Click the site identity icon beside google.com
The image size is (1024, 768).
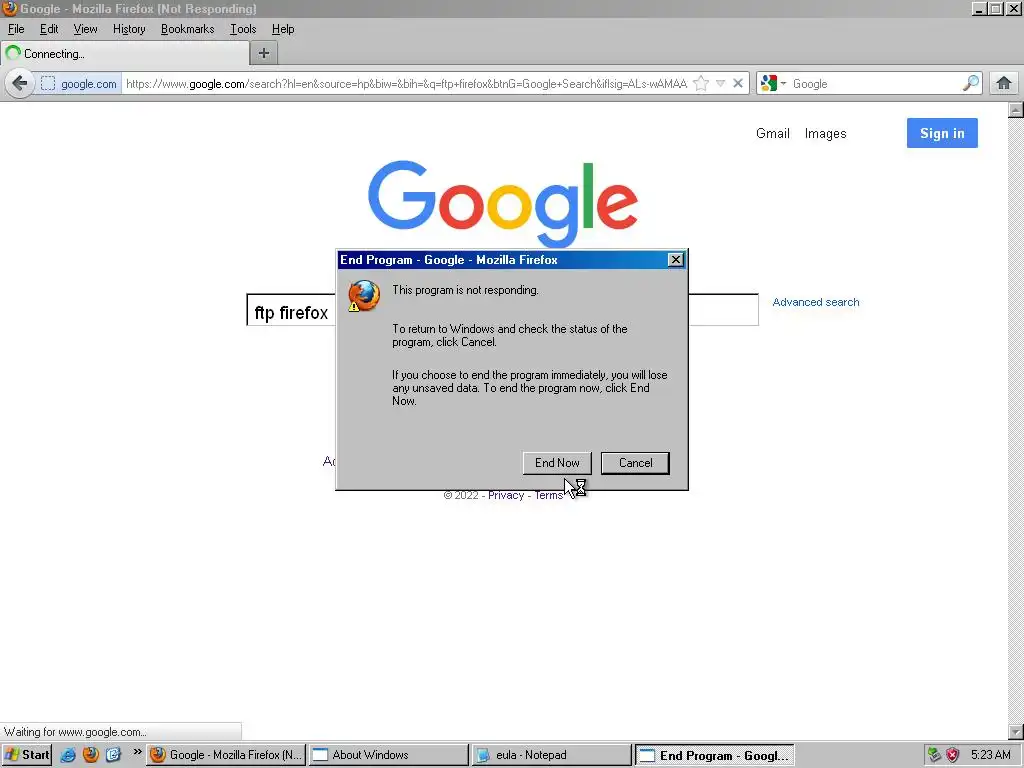pyautogui.click(x=48, y=84)
